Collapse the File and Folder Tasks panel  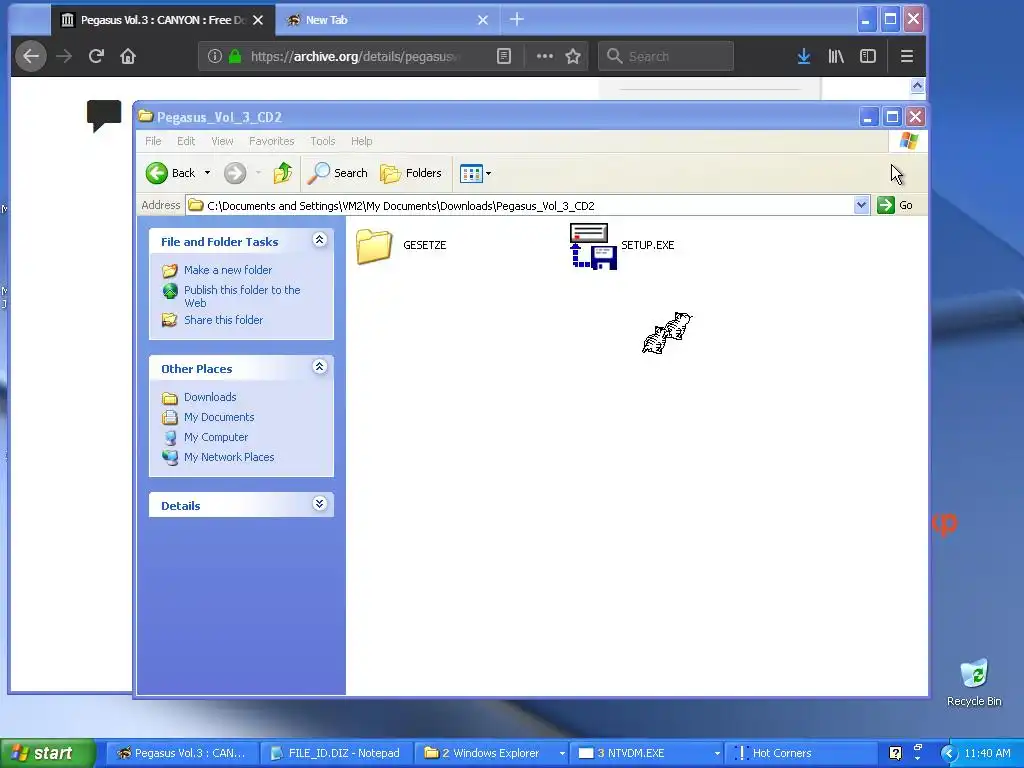319,240
